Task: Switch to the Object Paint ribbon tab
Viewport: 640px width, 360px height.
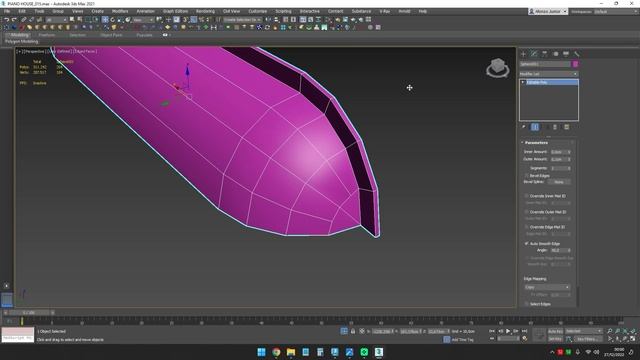Action: (x=111, y=35)
